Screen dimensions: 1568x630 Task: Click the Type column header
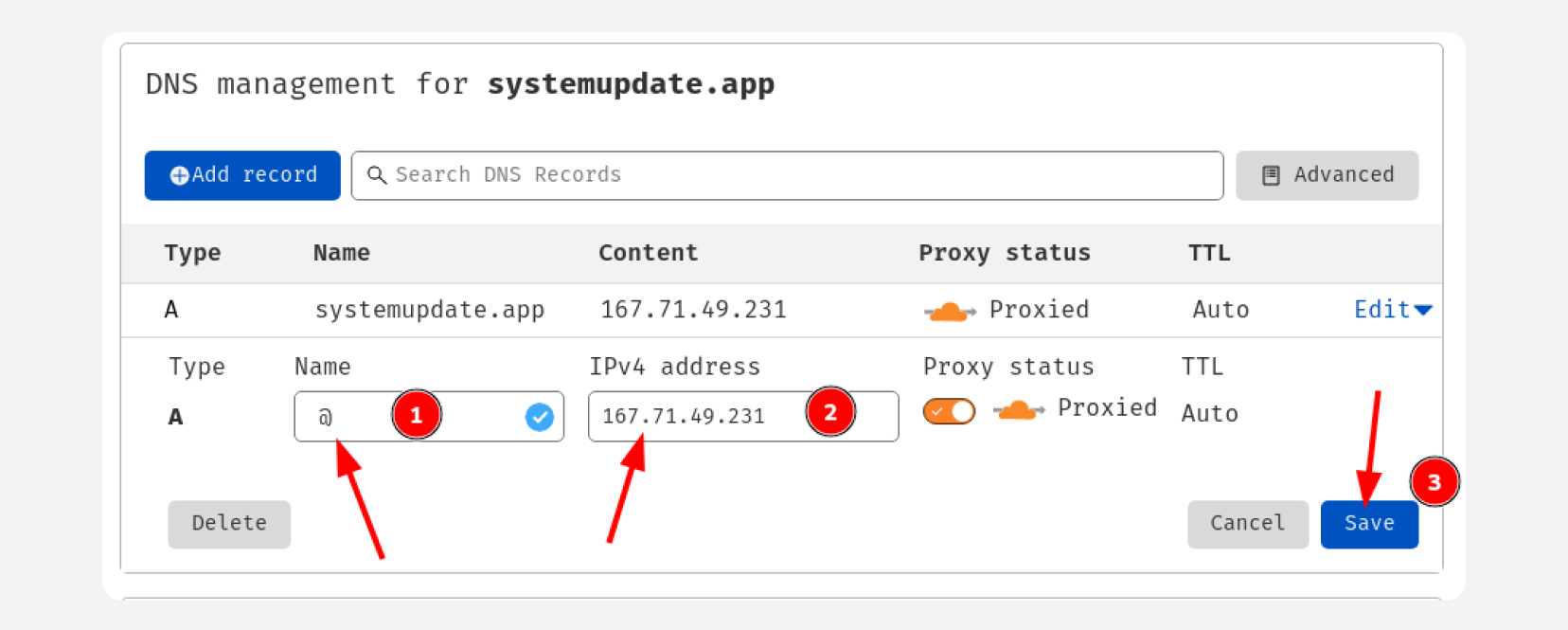[192, 253]
